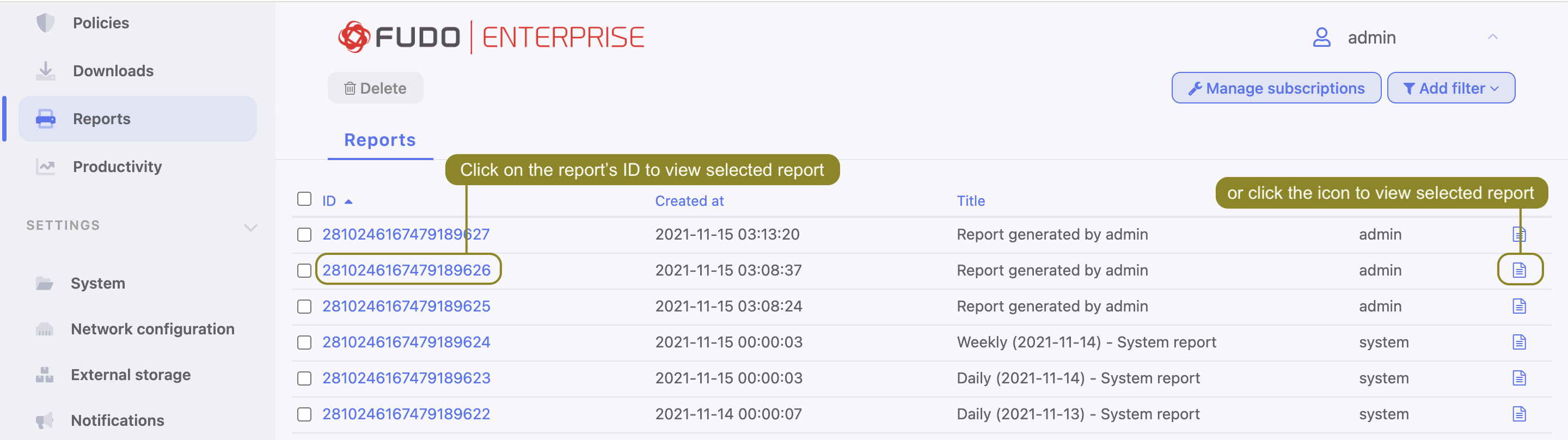Click view icon for report 2810246167479189626

click(1518, 270)
